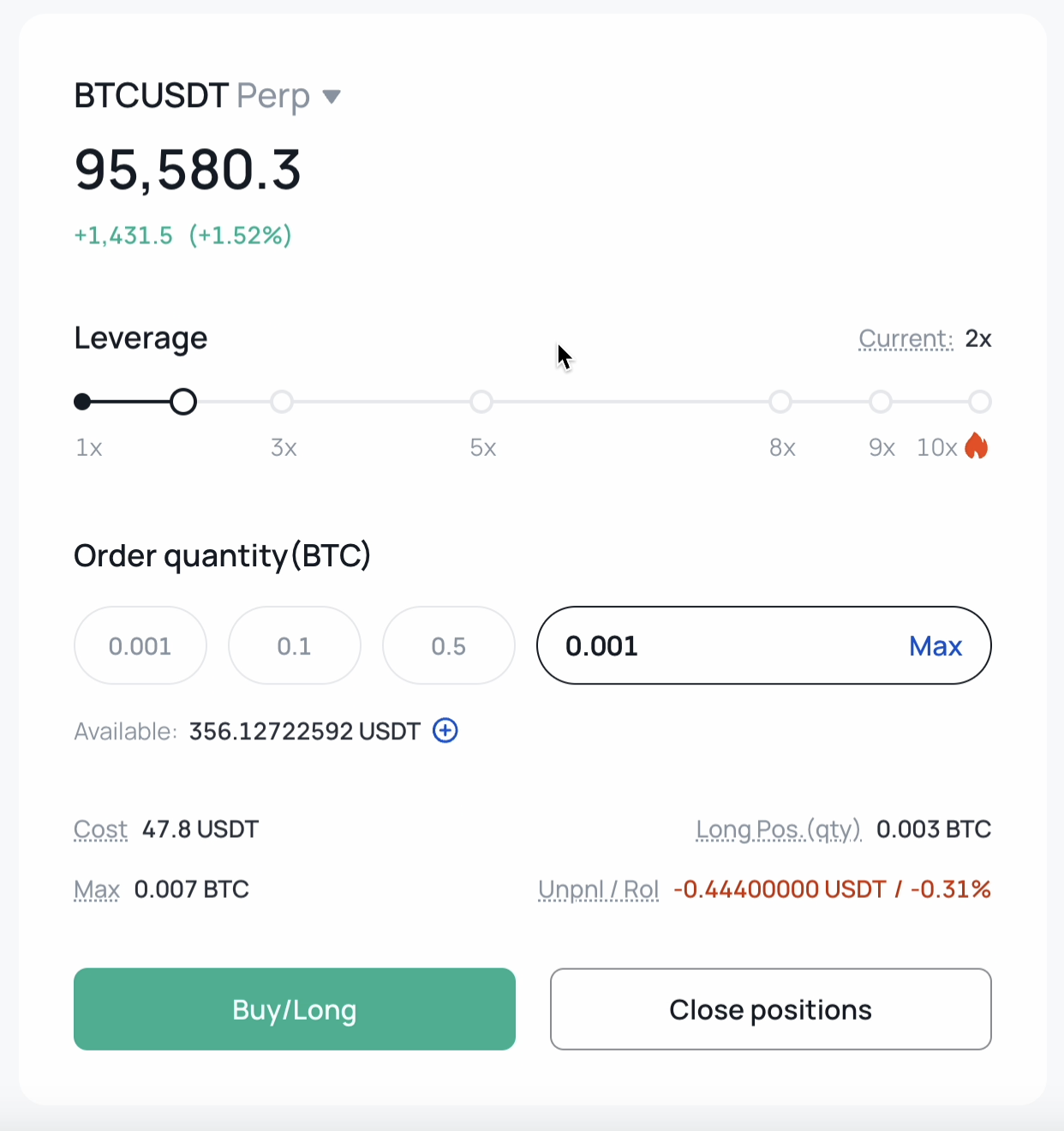Open the BTCUSDT Perp pair dropdown arrow
The width and height of the screenshot is (1064, 1131).
332,97
